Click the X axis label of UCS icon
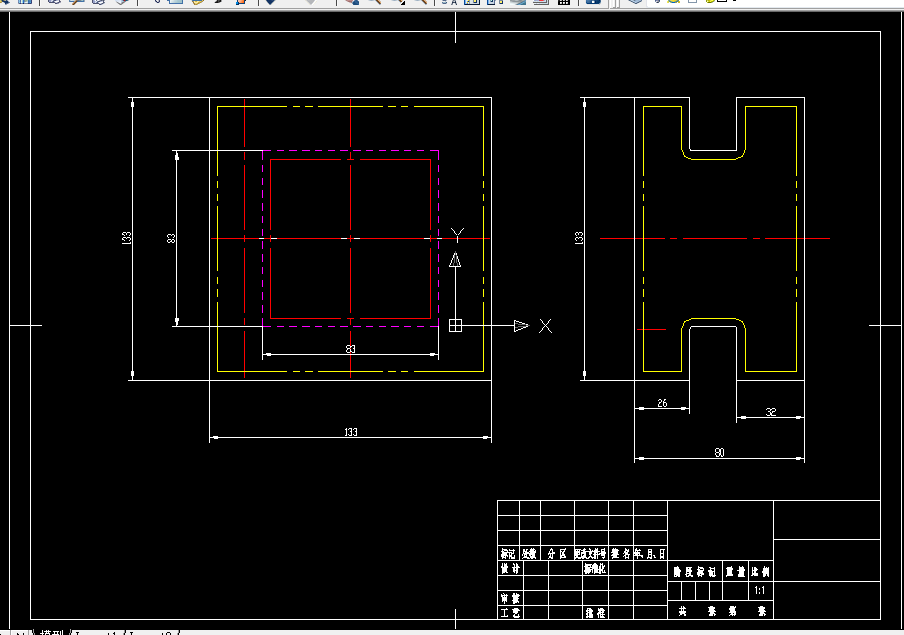 545,326
